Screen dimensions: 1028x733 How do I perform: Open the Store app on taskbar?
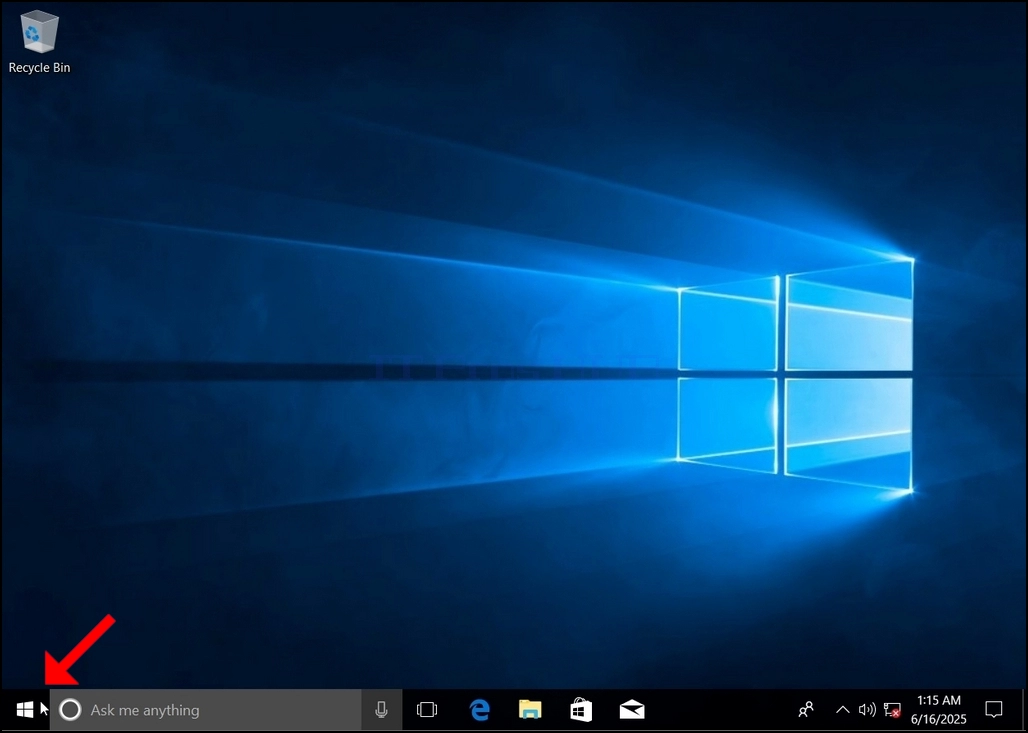point(581,709)
